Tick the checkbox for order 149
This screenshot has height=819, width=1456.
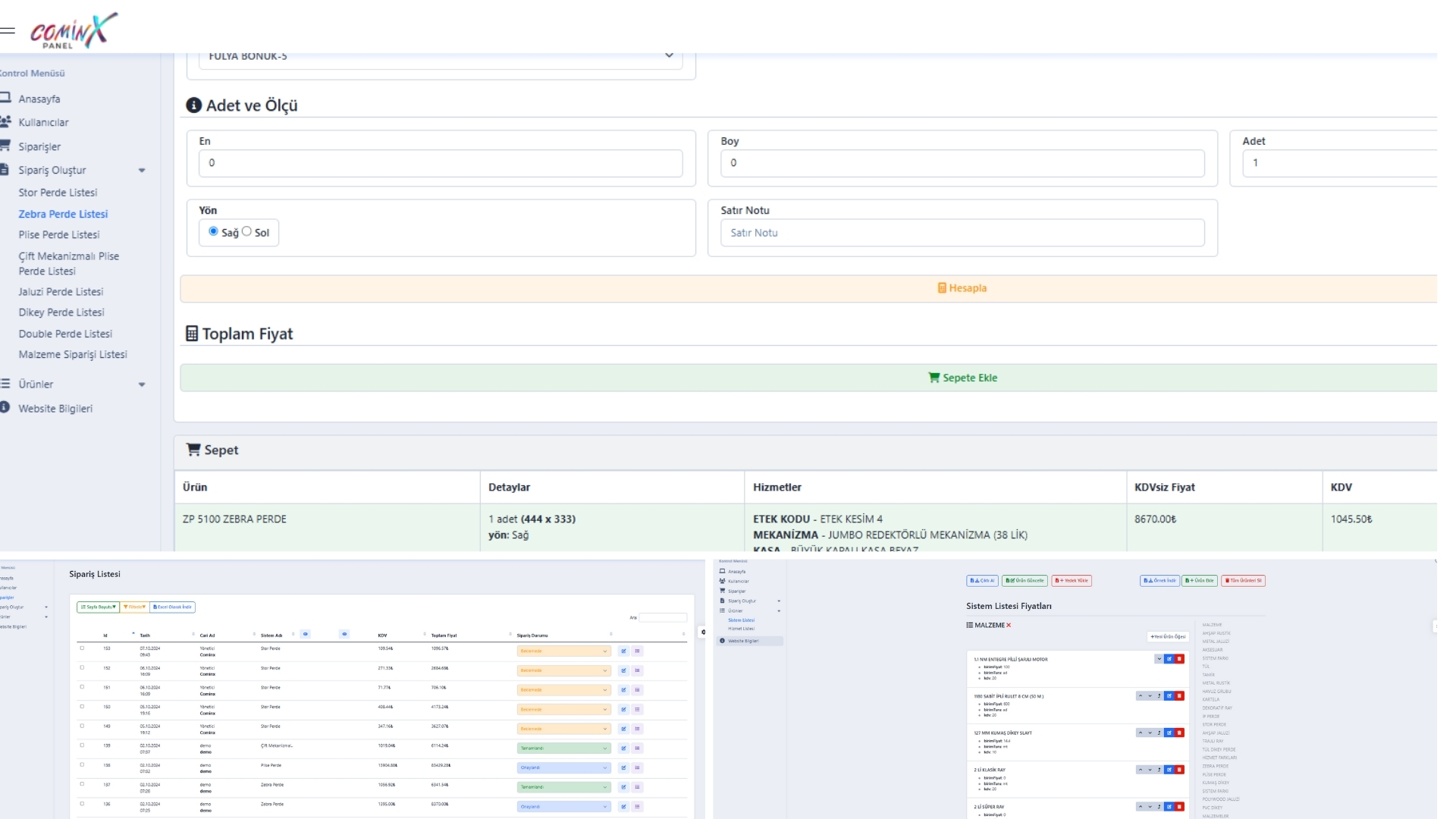(x=82, y=726)
